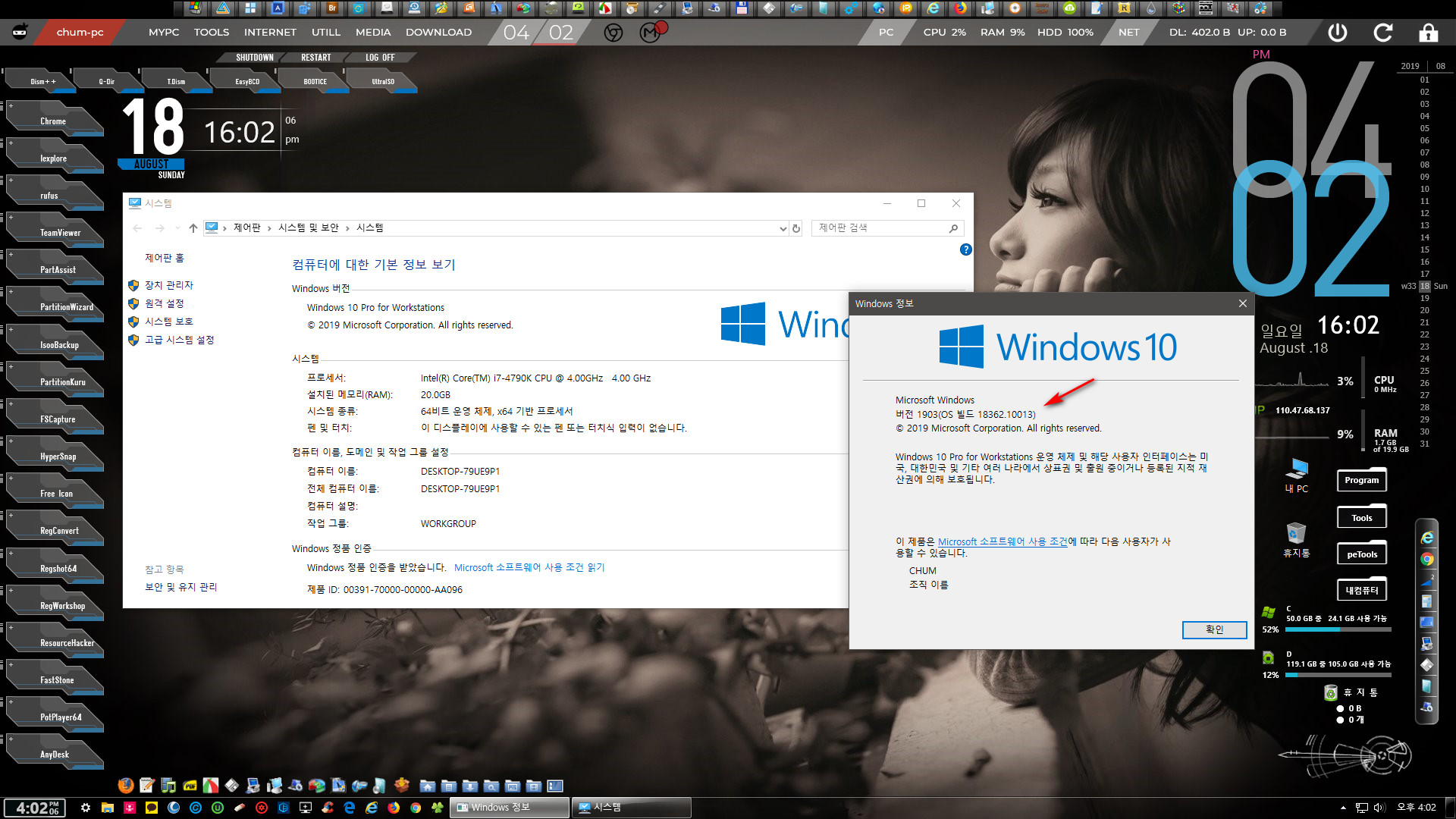Open the INTERNET menu in the top bar
The image size is (1456, 819).
[x=270, y=33]
